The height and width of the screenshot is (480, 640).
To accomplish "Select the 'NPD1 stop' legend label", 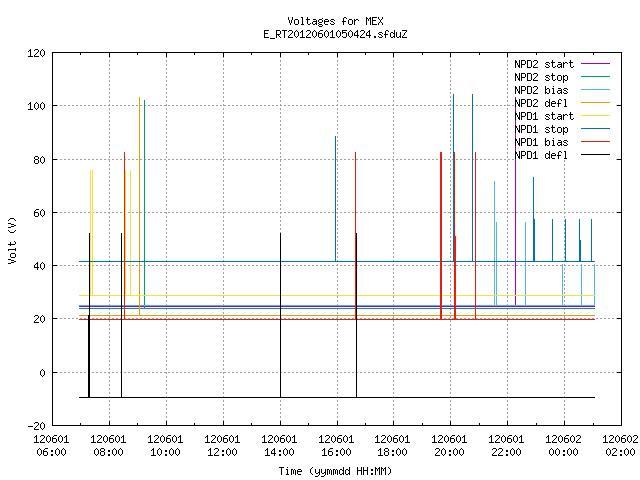I will 541,129.
